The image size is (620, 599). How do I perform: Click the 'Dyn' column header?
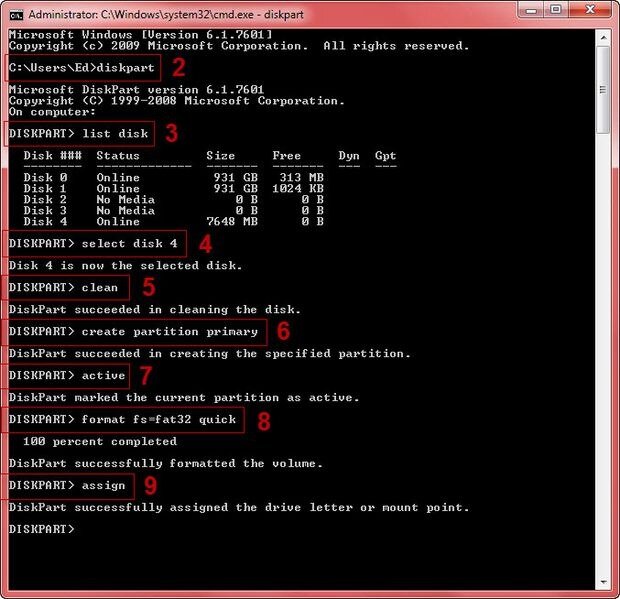pyautogui.click(x=349, y=156)
